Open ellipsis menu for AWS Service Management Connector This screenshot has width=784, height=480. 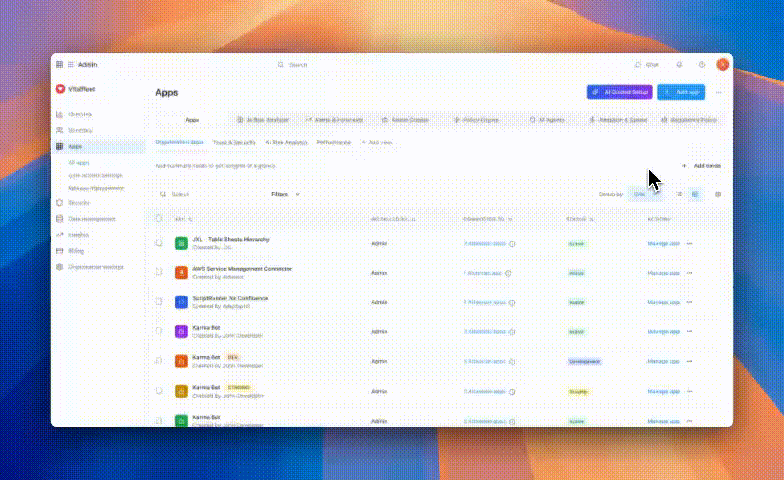pos(690,273)
